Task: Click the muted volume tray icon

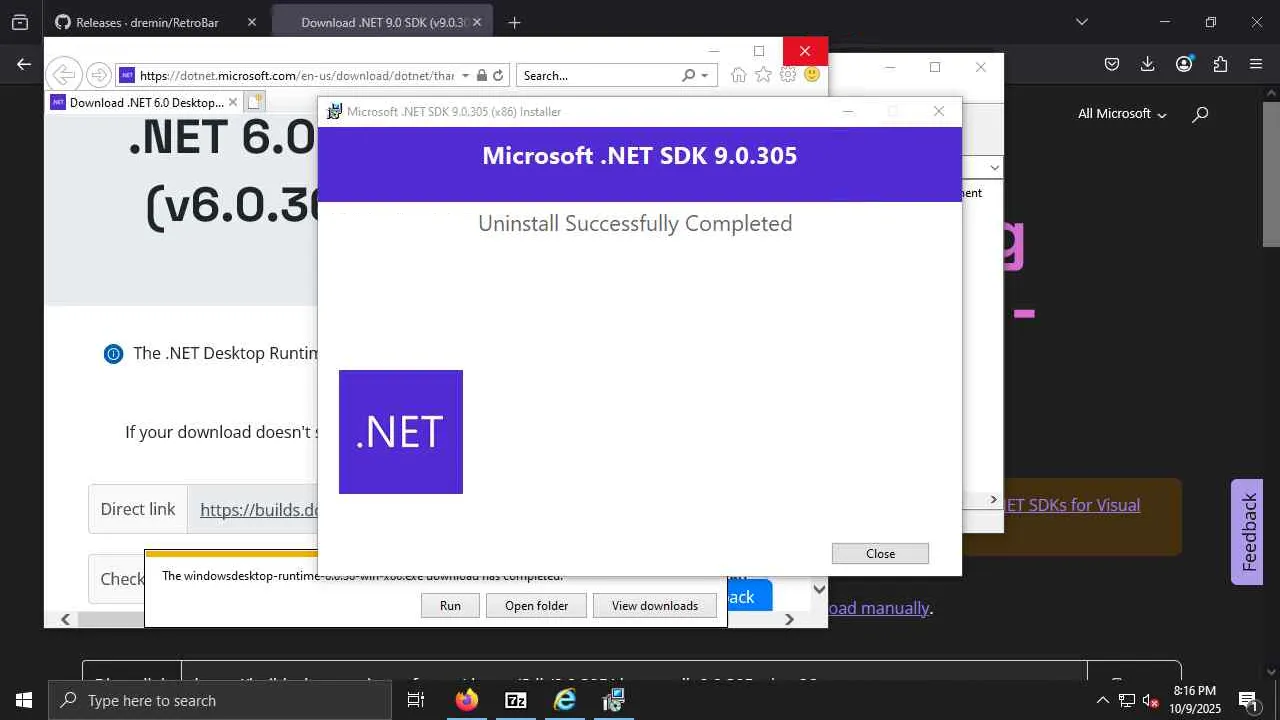Action: [1150, 700]
